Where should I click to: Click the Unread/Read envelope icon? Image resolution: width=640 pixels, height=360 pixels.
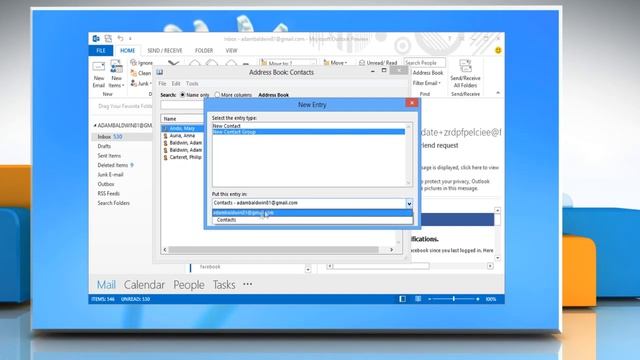pos(362,63)
